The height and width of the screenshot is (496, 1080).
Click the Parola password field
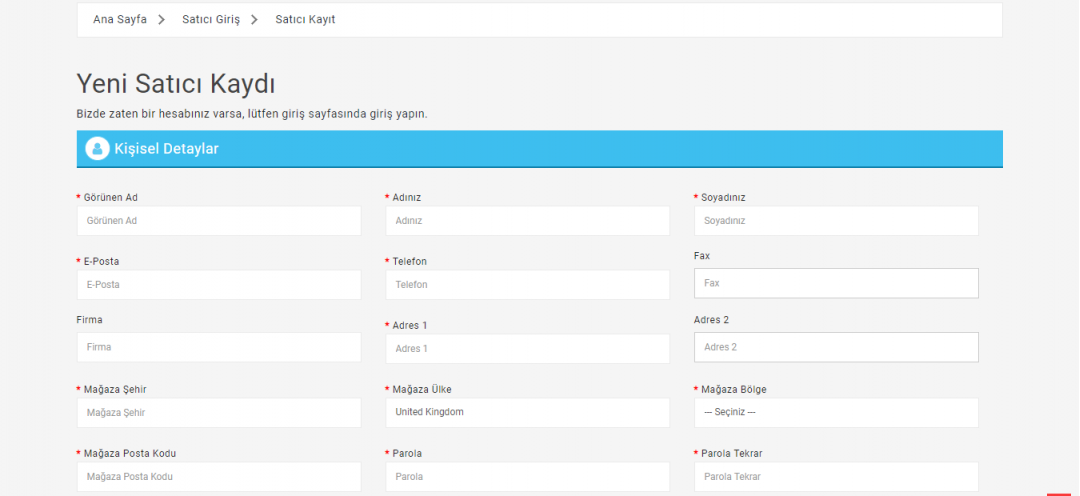tap(527, 477)
